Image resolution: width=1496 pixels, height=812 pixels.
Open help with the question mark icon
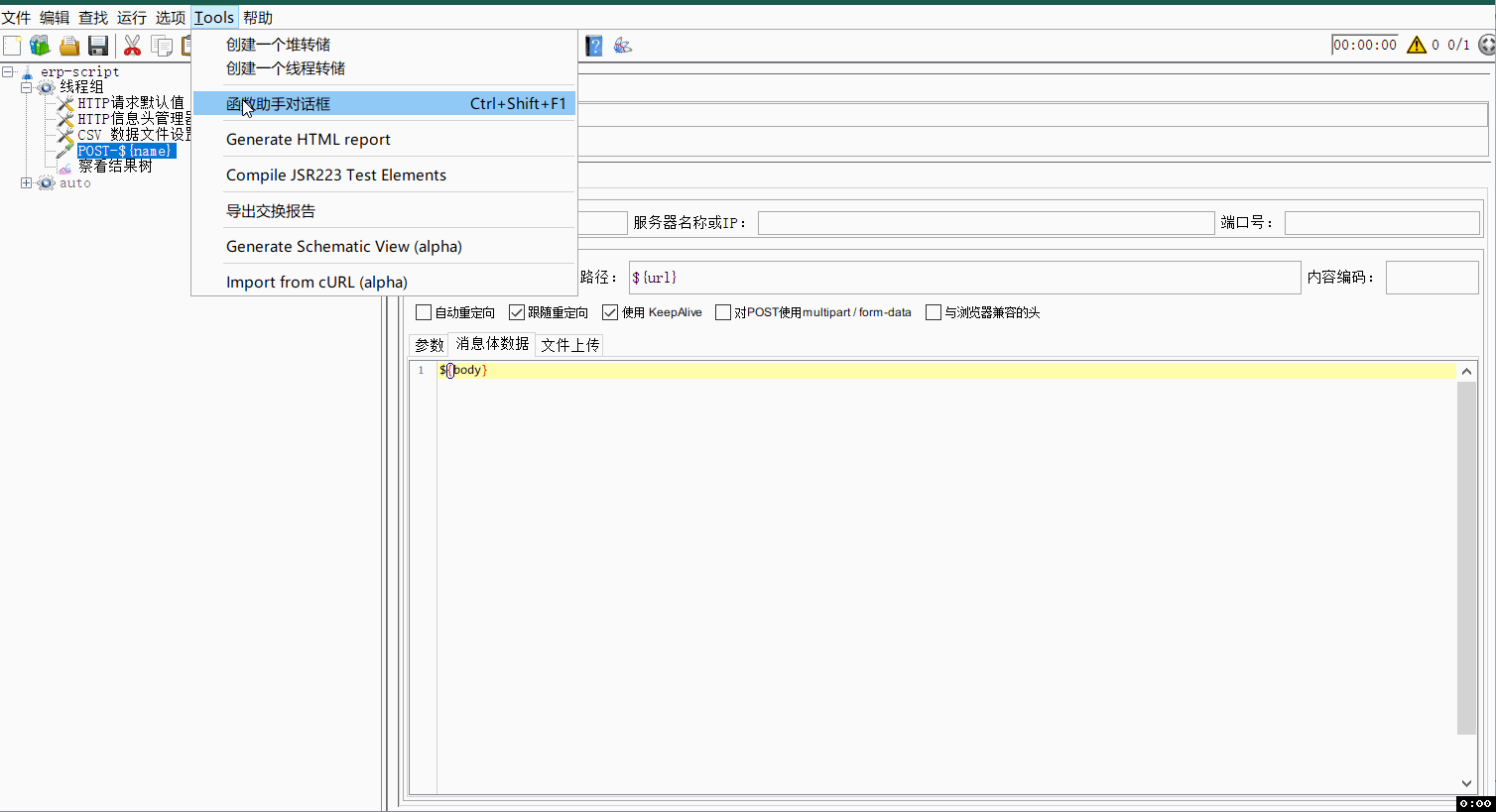pyautogui.click(x=592, y=45)
